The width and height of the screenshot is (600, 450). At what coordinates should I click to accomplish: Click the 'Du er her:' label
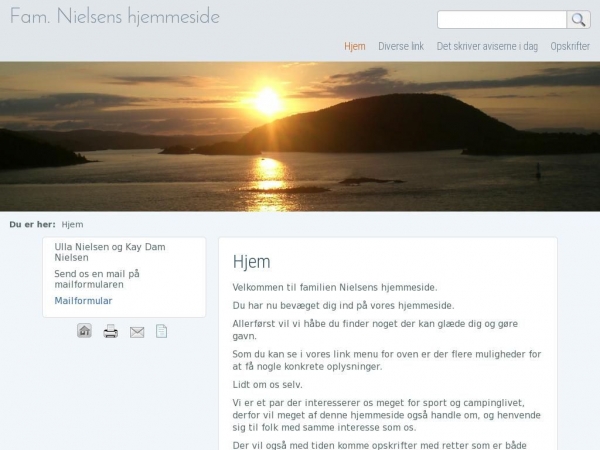click(x=33, y=225)
